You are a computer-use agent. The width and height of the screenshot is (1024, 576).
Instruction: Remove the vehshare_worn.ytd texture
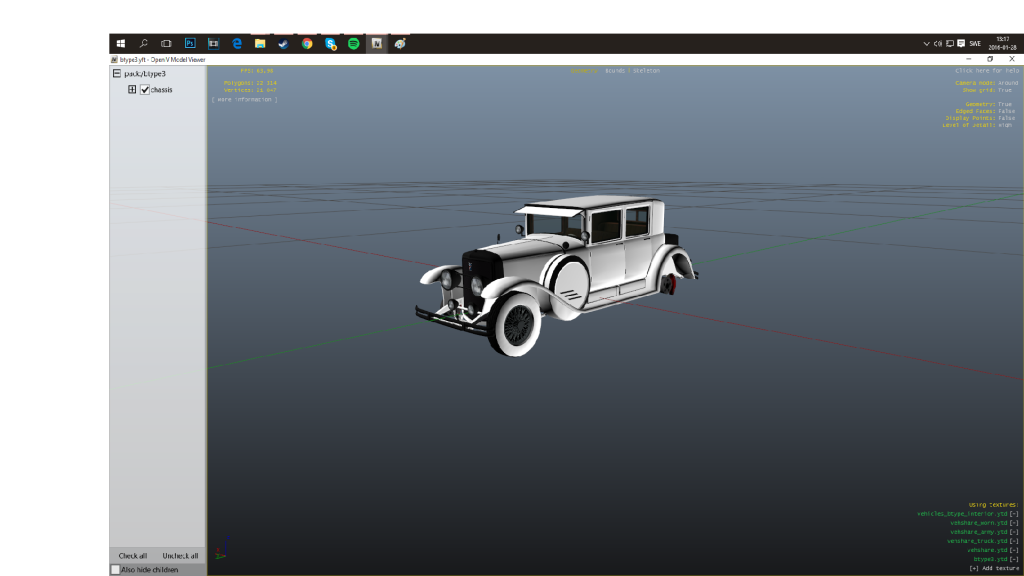(x=1014, y=523)
